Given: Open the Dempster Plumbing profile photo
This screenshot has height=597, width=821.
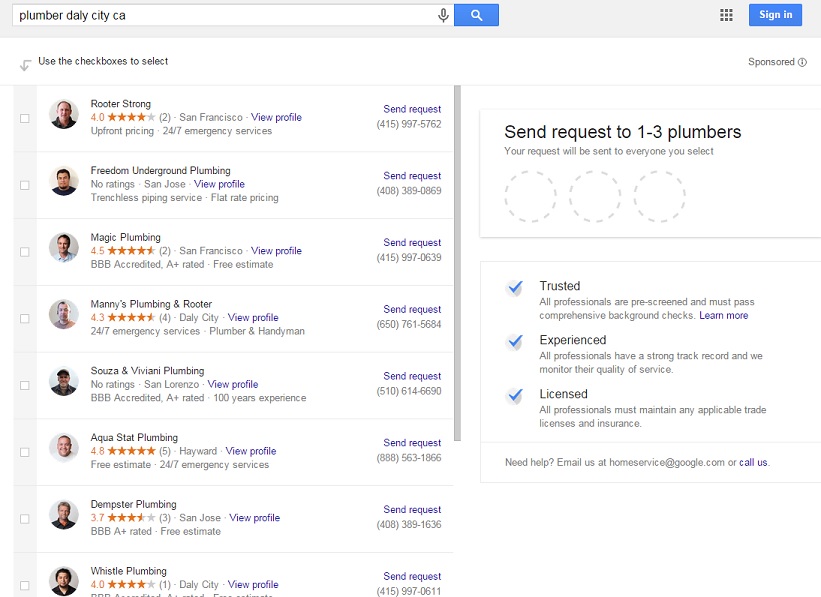Looking at the screenshot, I should coord(64,515).
